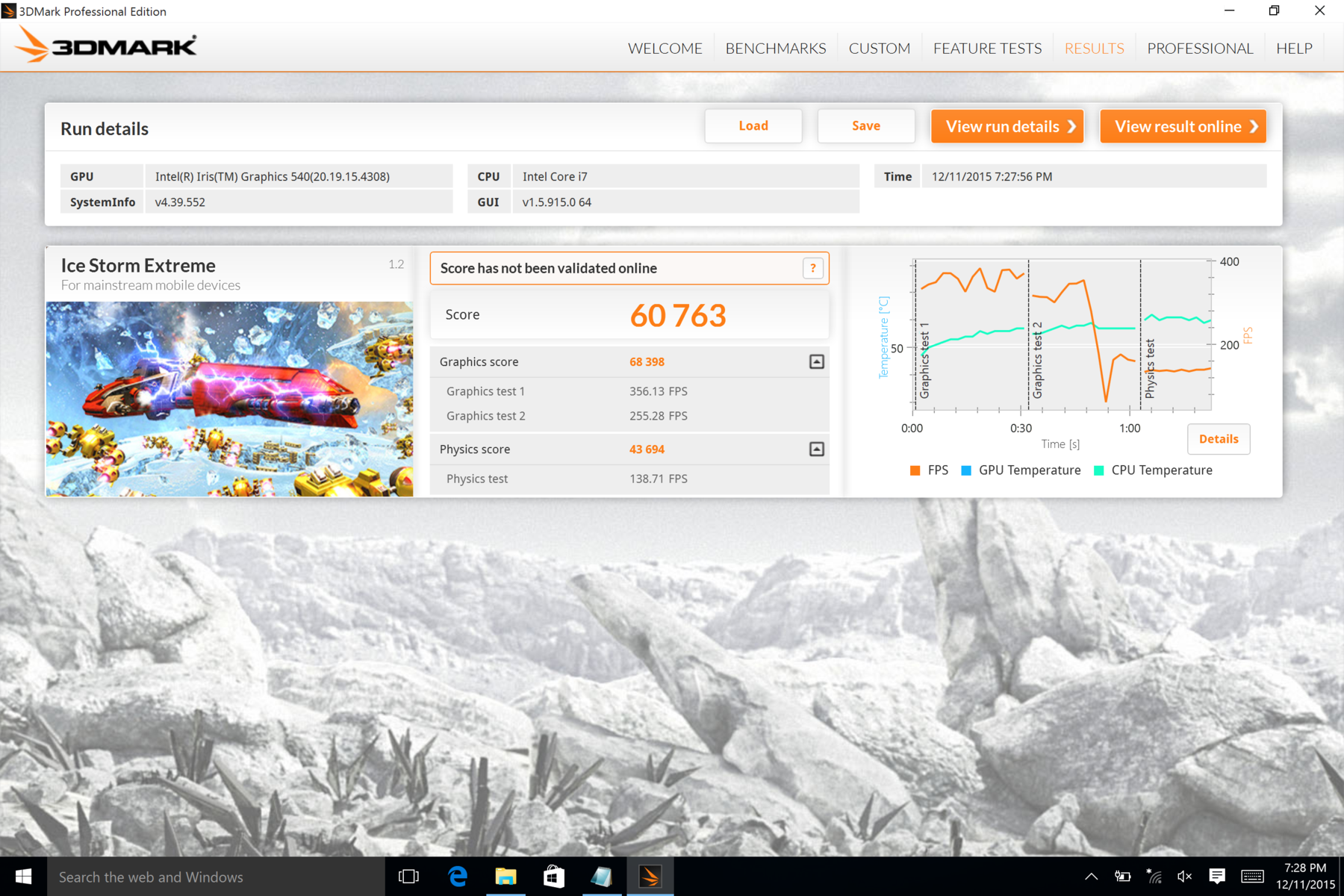Collapse the Physics score section

pos(817,449)
